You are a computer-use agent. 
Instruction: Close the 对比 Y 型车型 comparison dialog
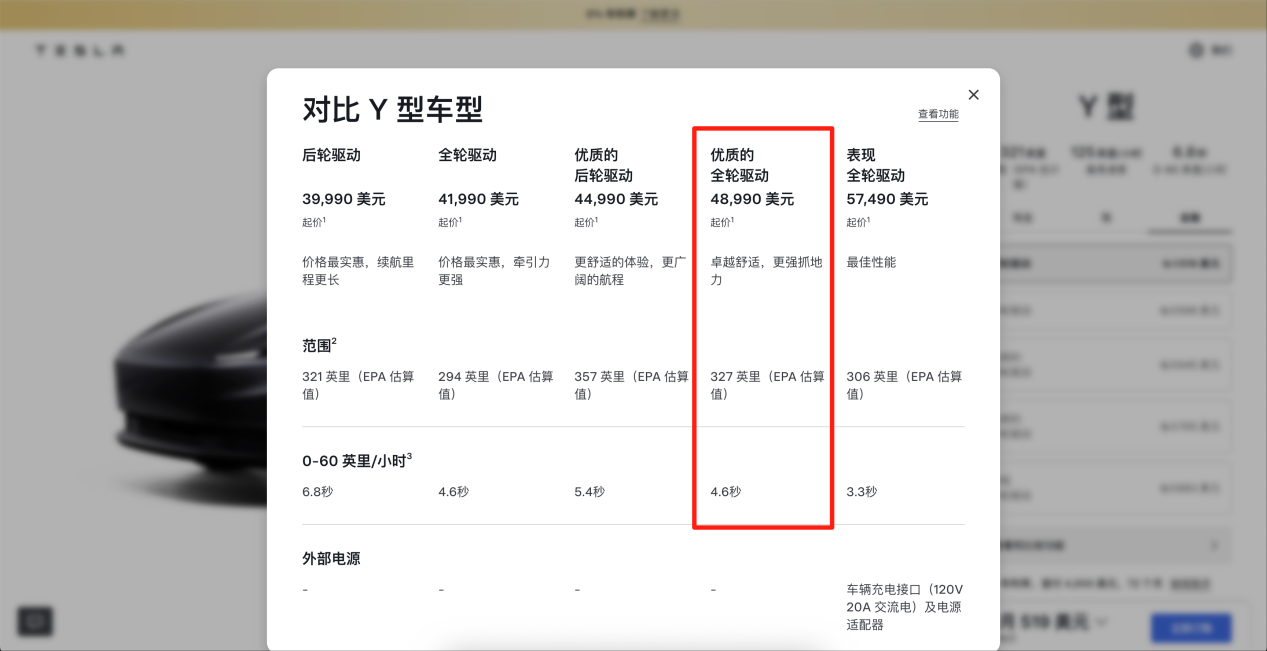coord(973,95)
